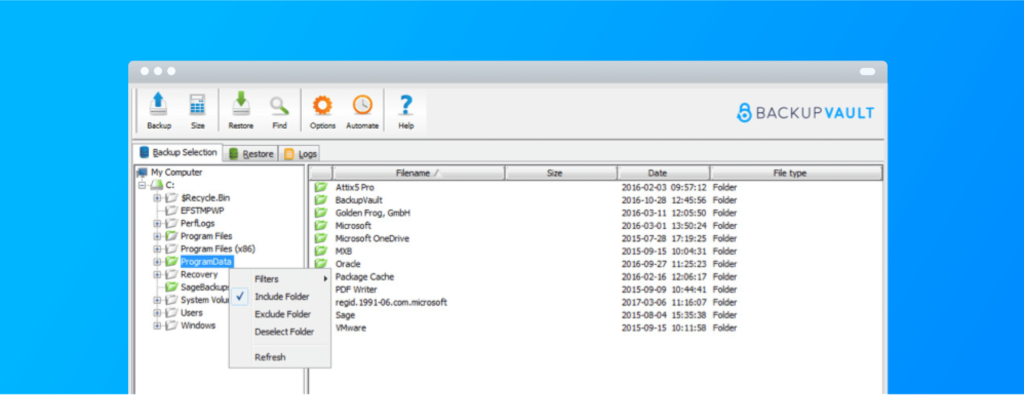Open the Automate clock icon
1024x395 pixels.
[x=362, y=111]
